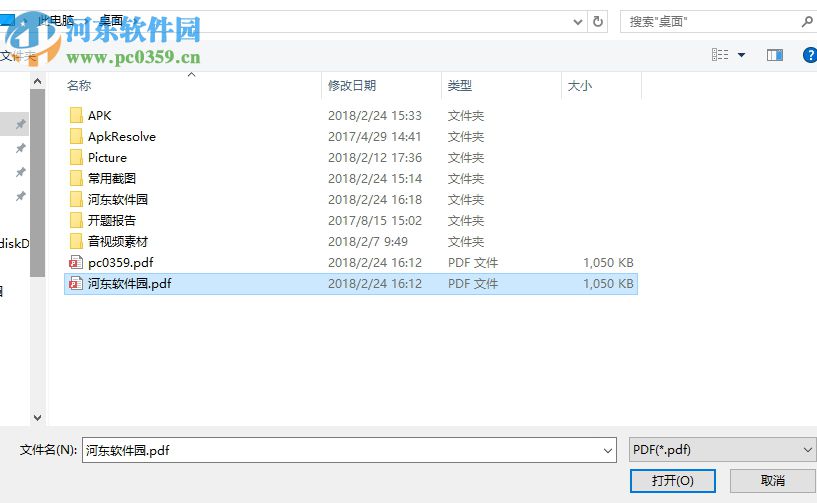
Task: Select the file name pc0359.pdf
Action: tap(120, 262)
